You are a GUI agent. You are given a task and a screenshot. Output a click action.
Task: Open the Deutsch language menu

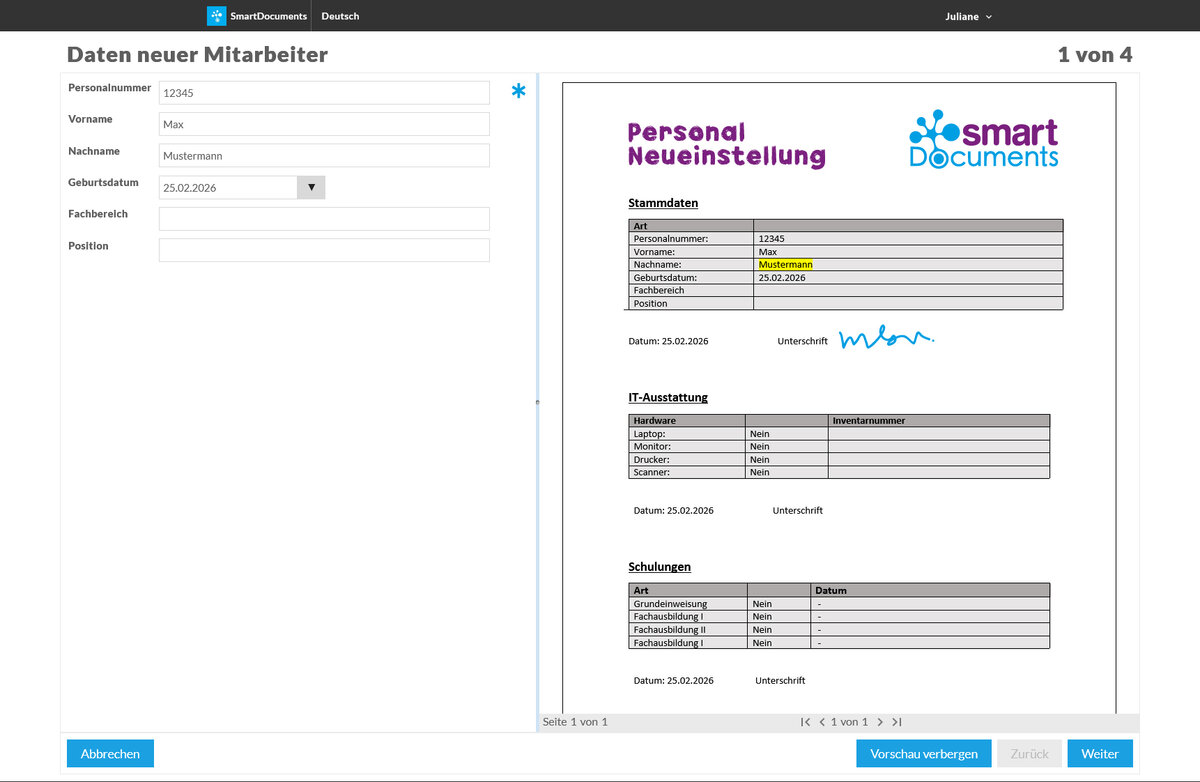pos(340,16)
